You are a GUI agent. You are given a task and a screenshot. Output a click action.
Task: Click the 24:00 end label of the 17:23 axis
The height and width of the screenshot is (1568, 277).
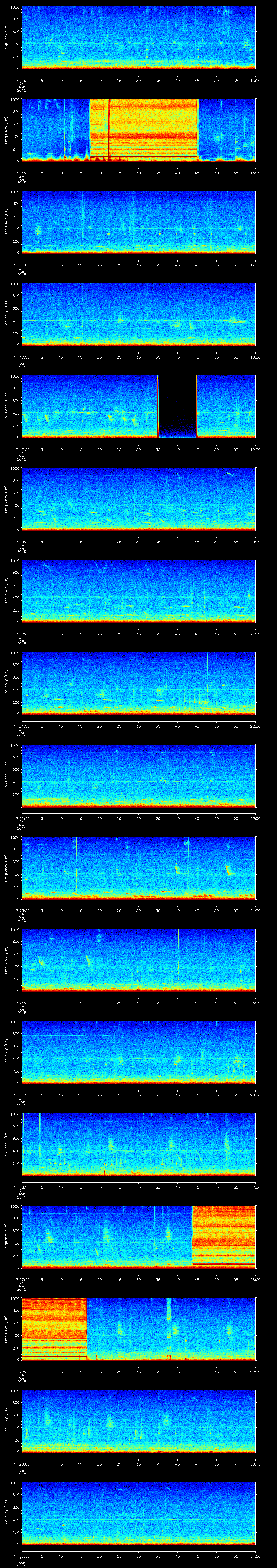(255, 910)
